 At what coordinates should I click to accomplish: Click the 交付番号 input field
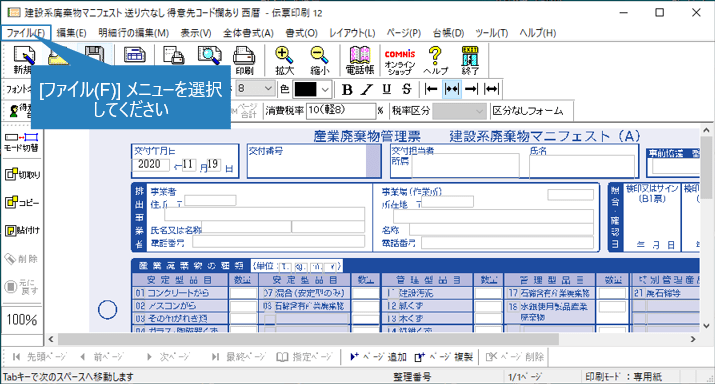pos(313,161)
